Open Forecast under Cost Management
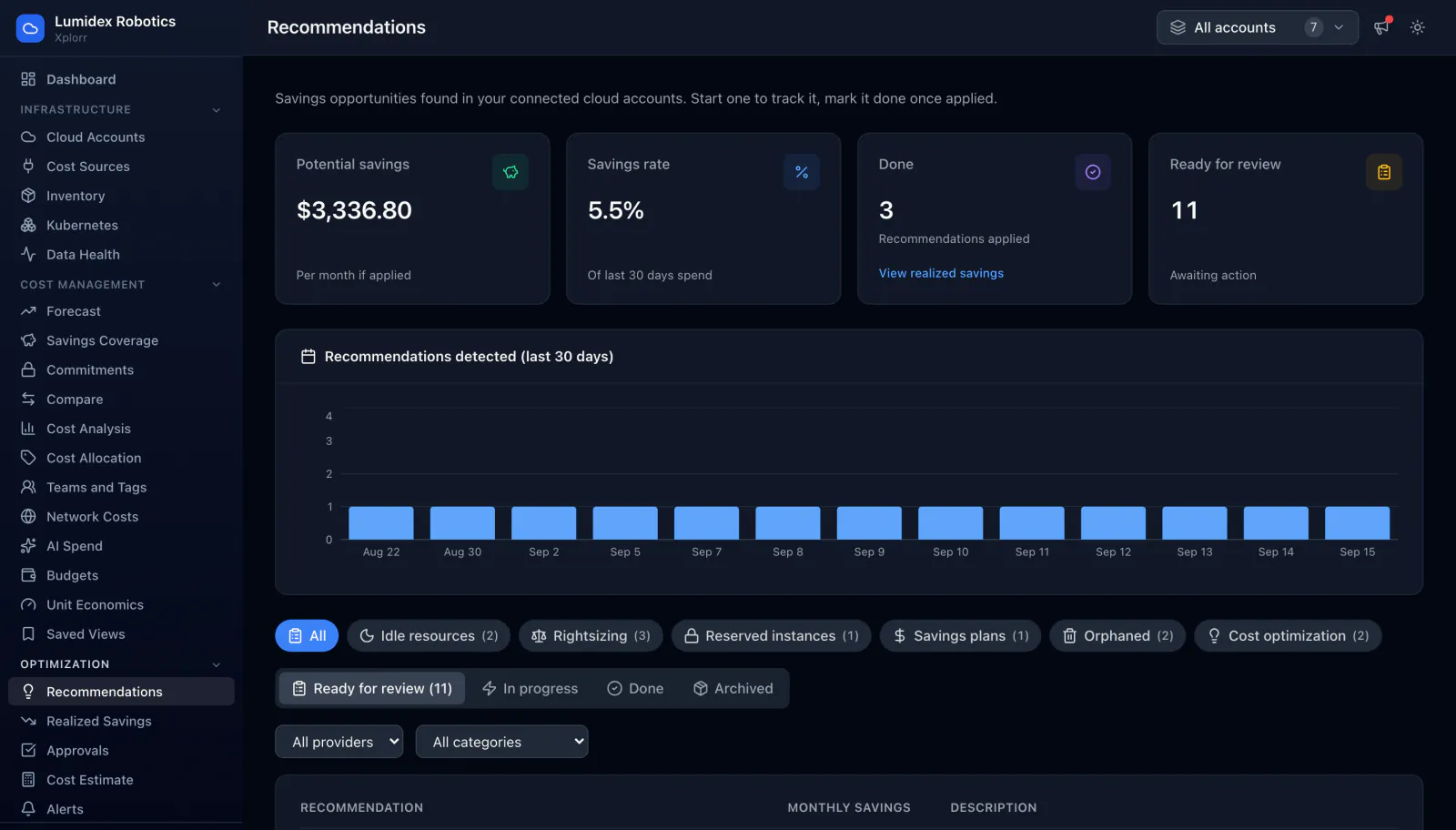 (x=121, y=311)
